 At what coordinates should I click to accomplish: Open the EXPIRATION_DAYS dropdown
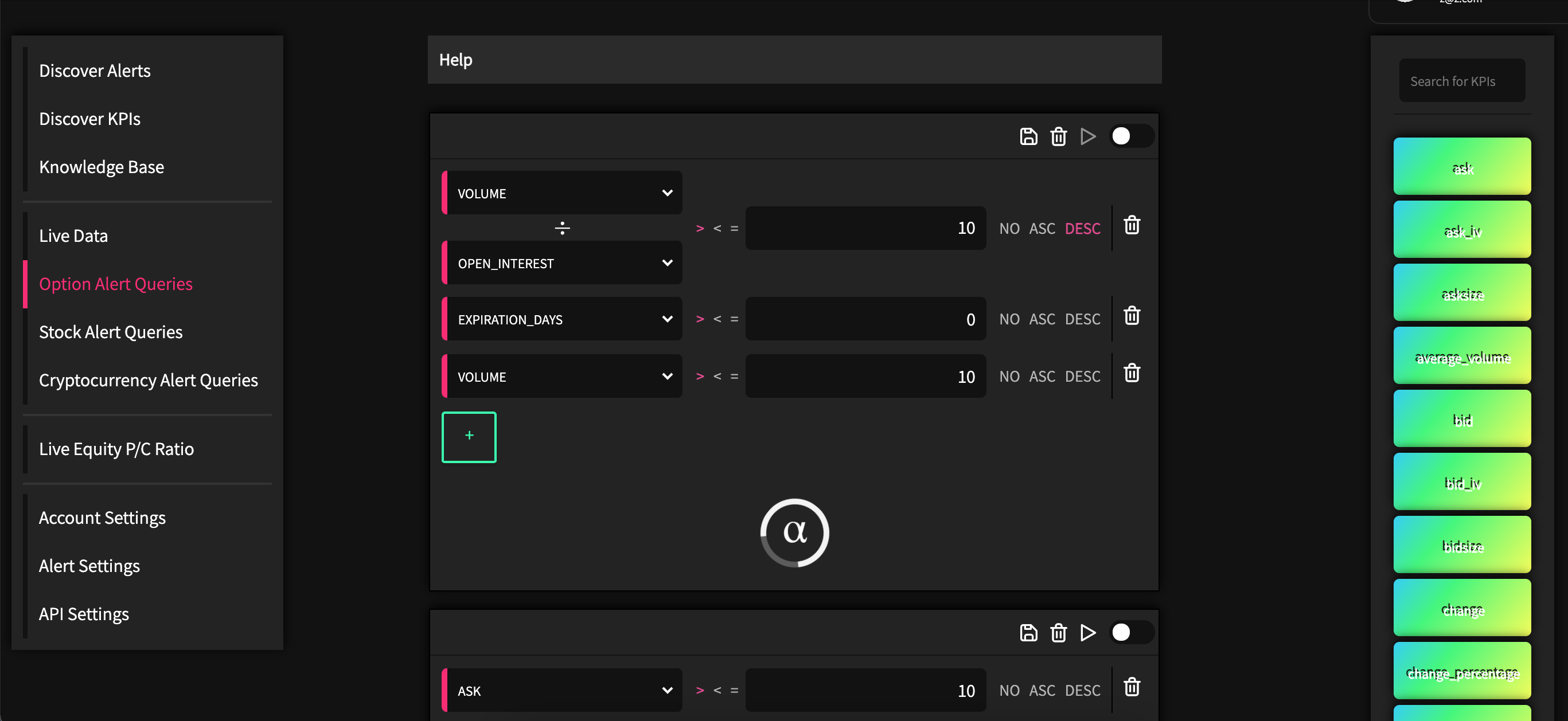click(x=562, y=319)
